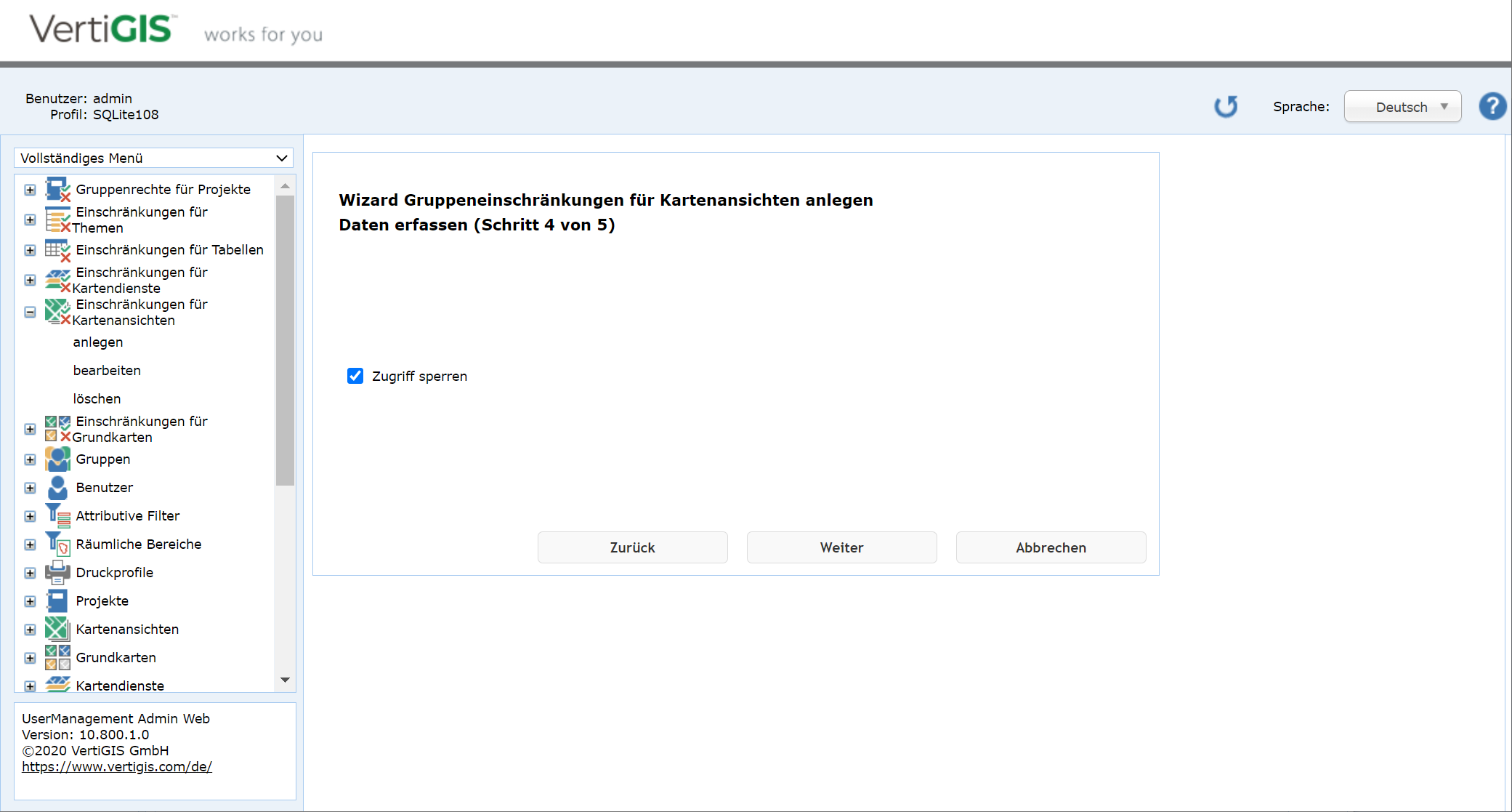Click the Gruppen people icon
Screen dimensions: 1512x812
[x=57, y=459]
